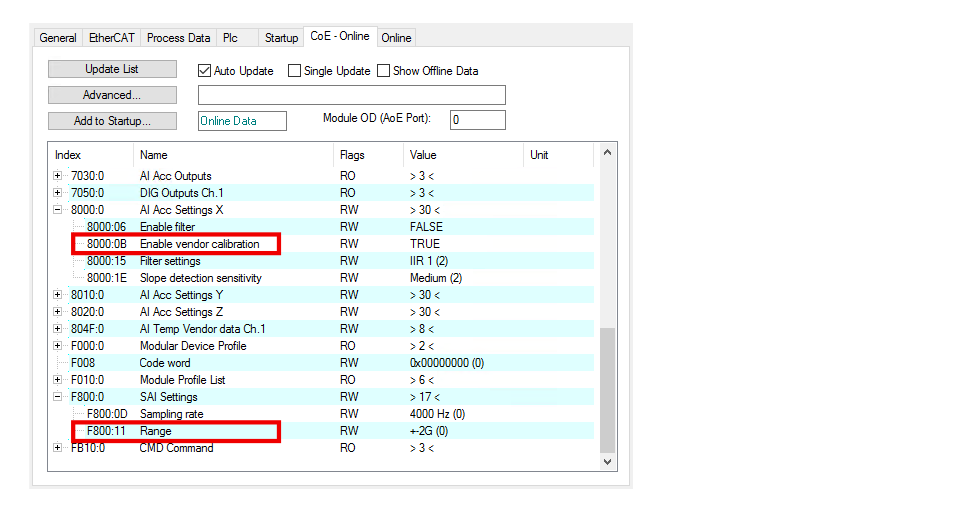Switch to the General tab
The width and height of the screenshot is (965, 512).
[x=58, y=38]
